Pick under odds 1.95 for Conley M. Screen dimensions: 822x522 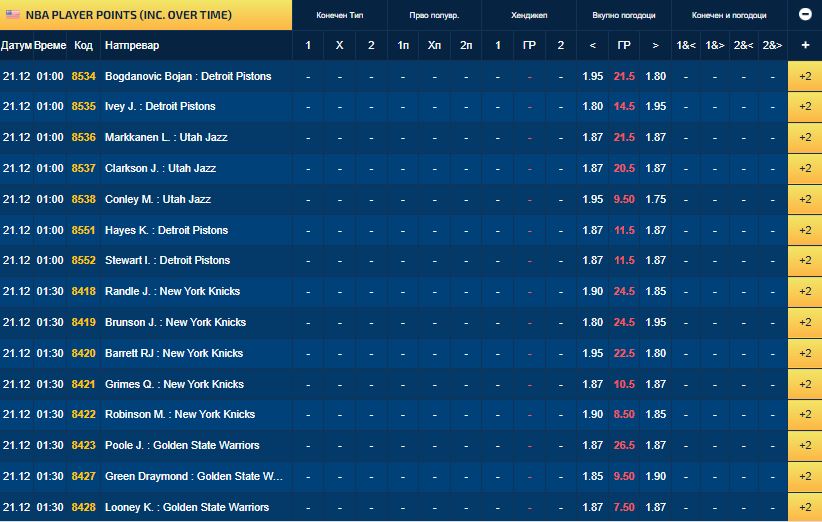click(x=593, y=199)
